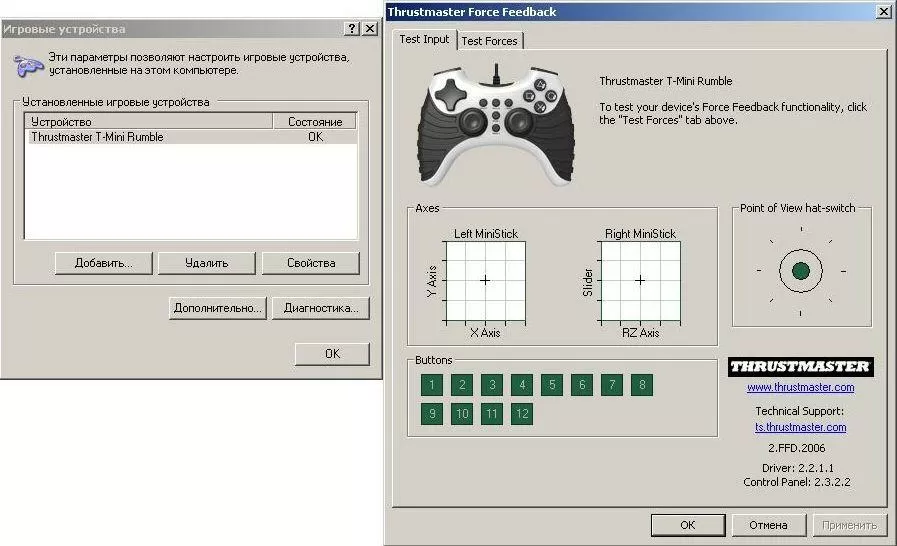Close the Игровые устройства dialog
The height and width of the screenshot is (546, 897).
(370, 29)
